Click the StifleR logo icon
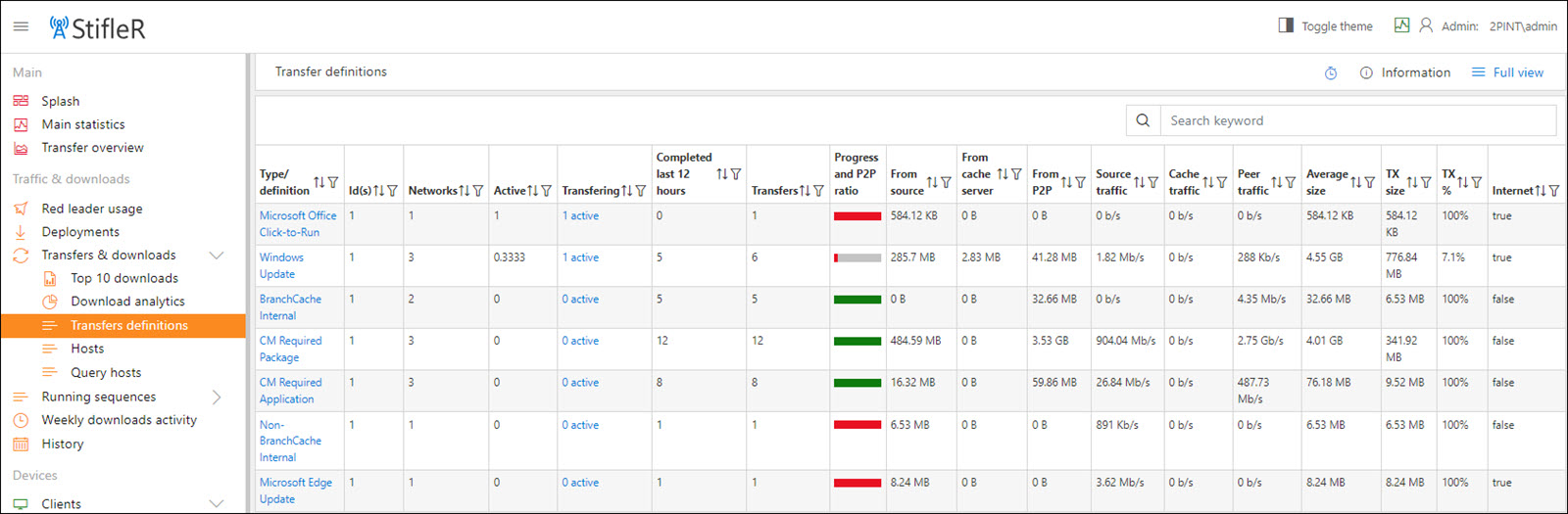 click(60, 26)
